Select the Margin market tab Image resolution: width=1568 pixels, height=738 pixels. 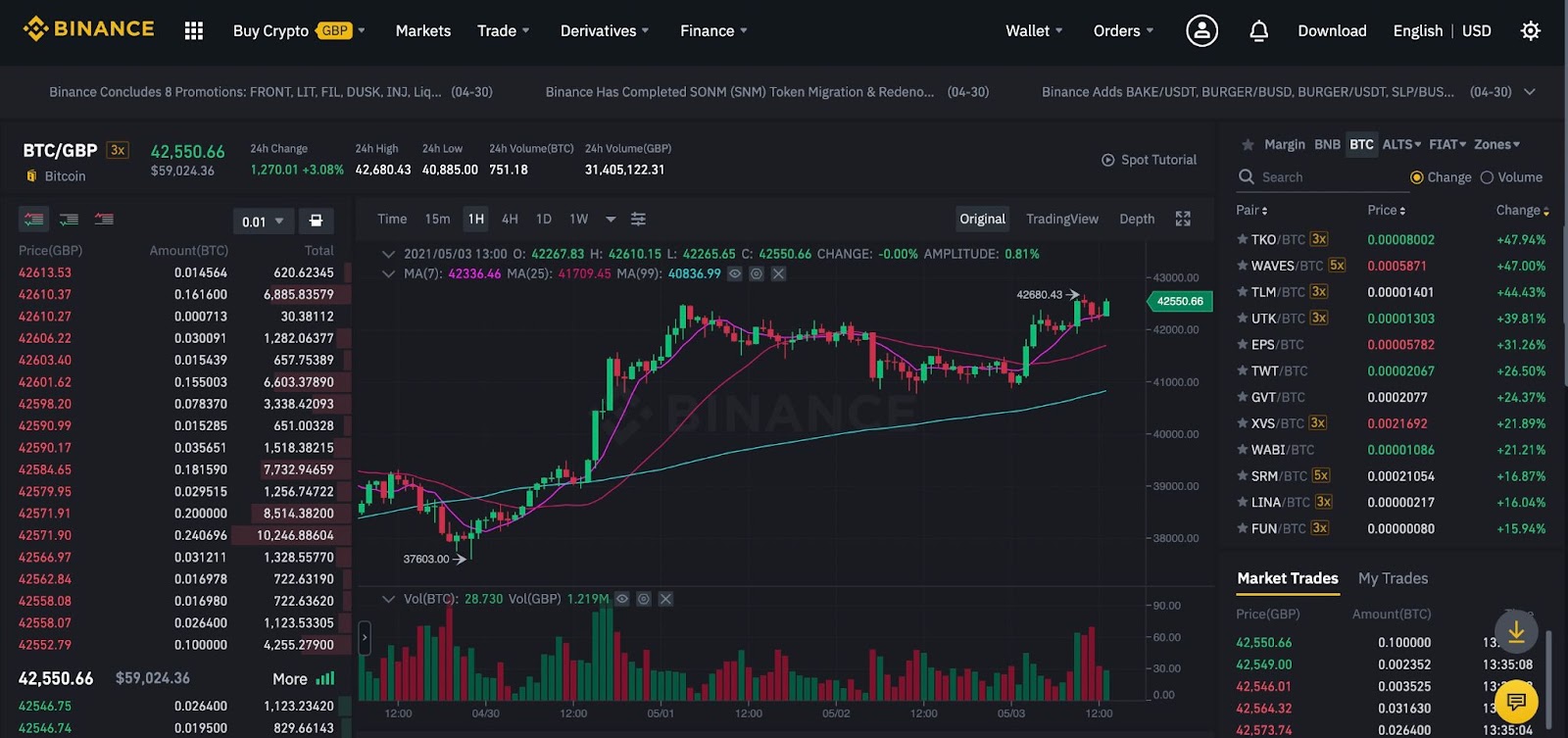[1285, 144]
